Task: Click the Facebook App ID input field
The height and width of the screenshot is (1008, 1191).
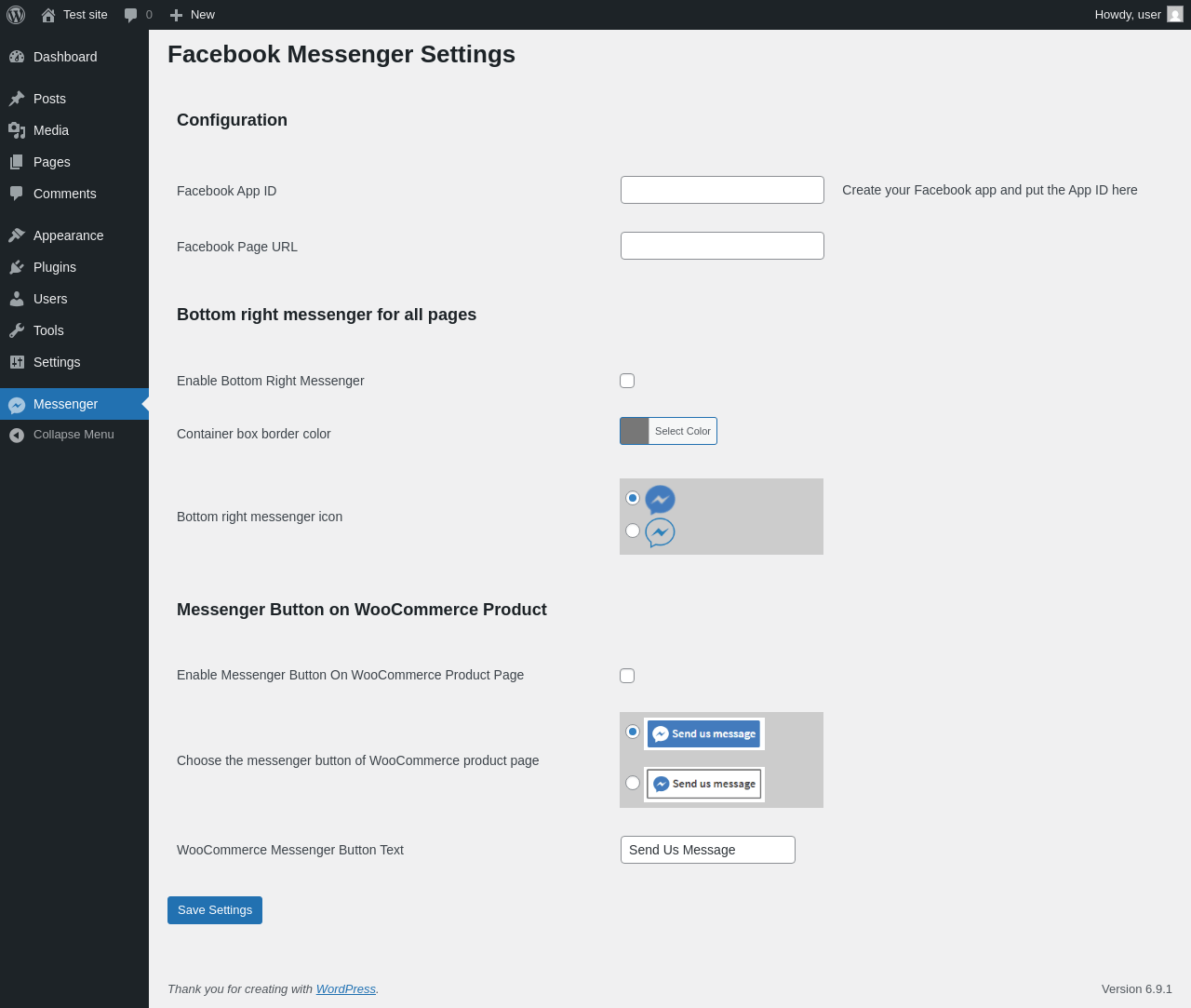Action: tap(722, 190)
